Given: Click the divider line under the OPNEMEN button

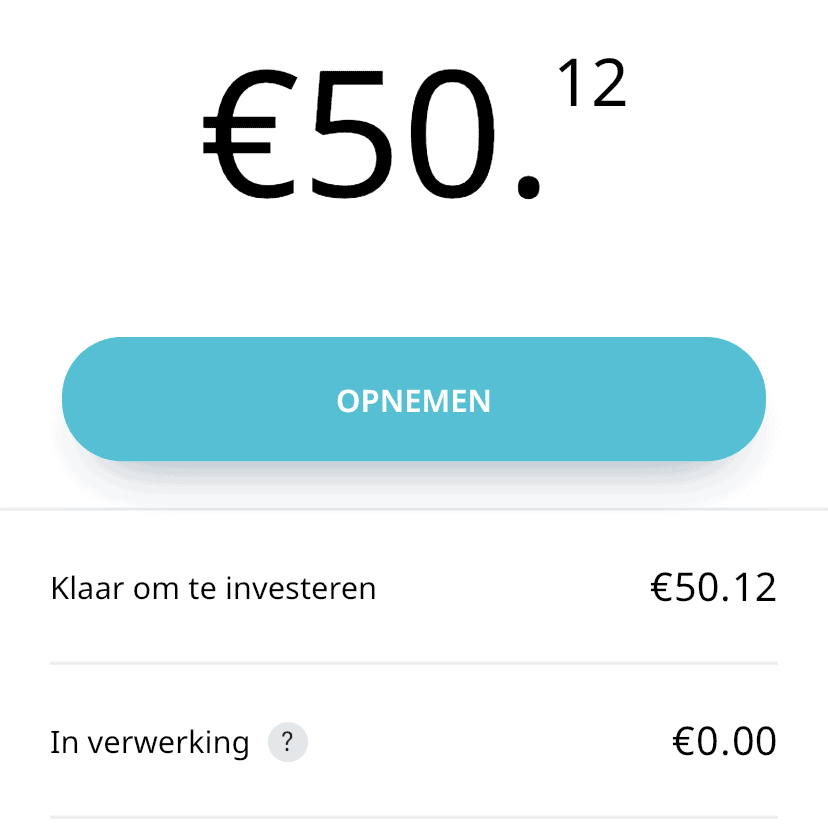Looking at the screenshot, I should [414, 509].
